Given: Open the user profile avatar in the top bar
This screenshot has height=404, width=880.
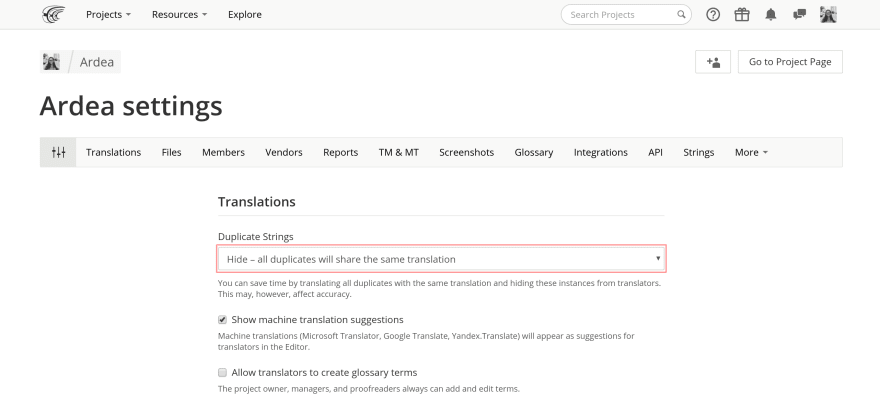Looking at the screenshot, I should 828,15.
